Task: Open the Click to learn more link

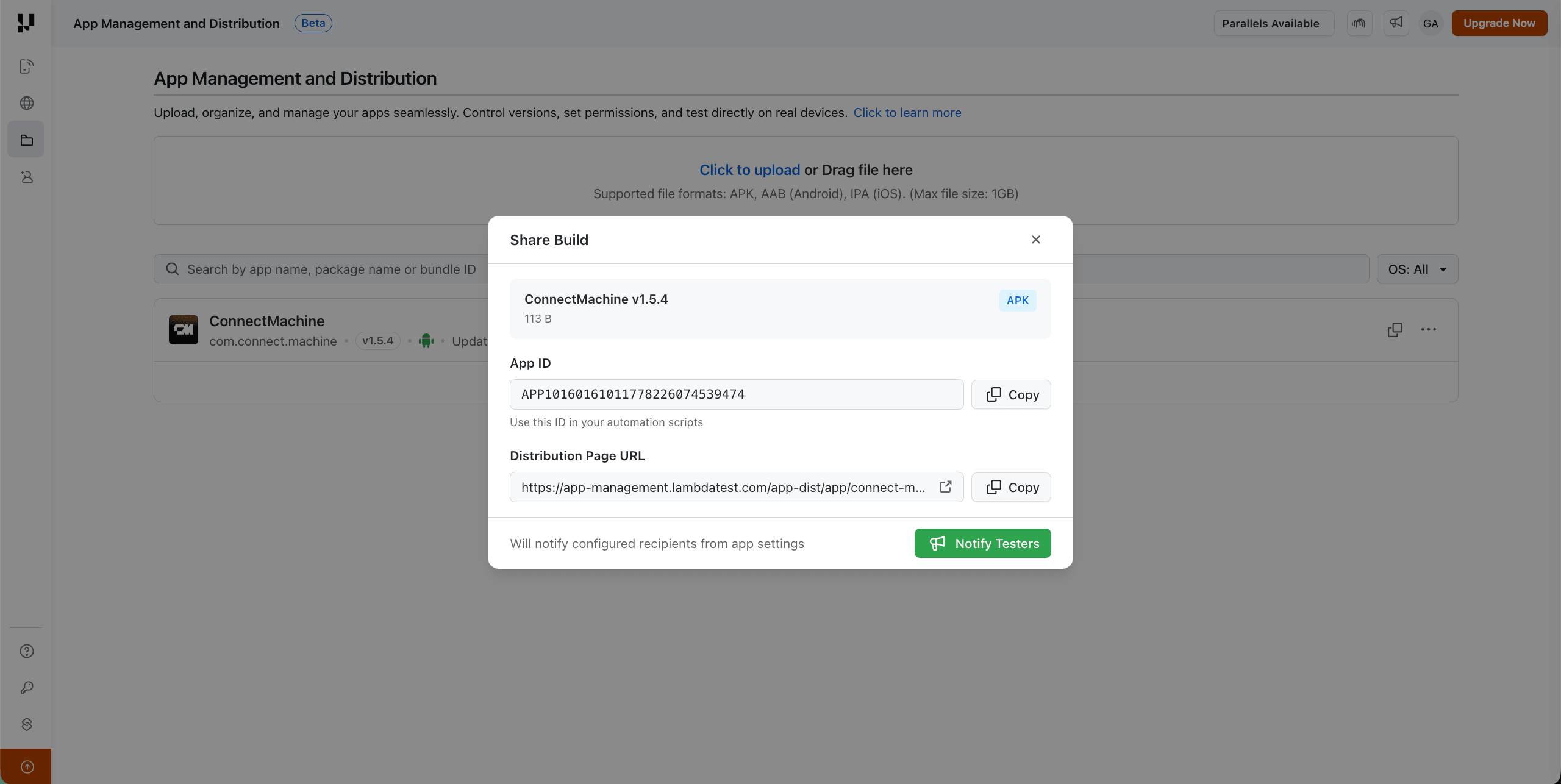Action: coord(907,113)
